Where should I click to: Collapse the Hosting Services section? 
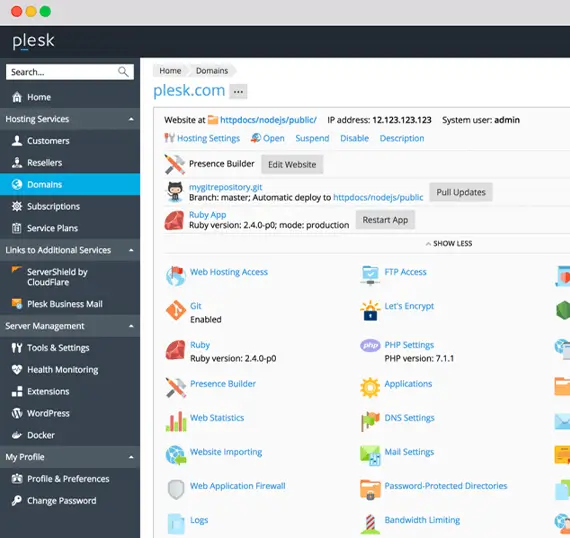coord(131,119)
